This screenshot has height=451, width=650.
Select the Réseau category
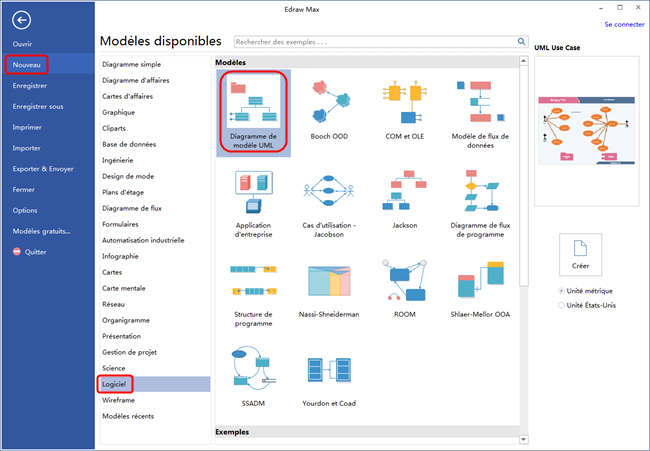[114, 304]
